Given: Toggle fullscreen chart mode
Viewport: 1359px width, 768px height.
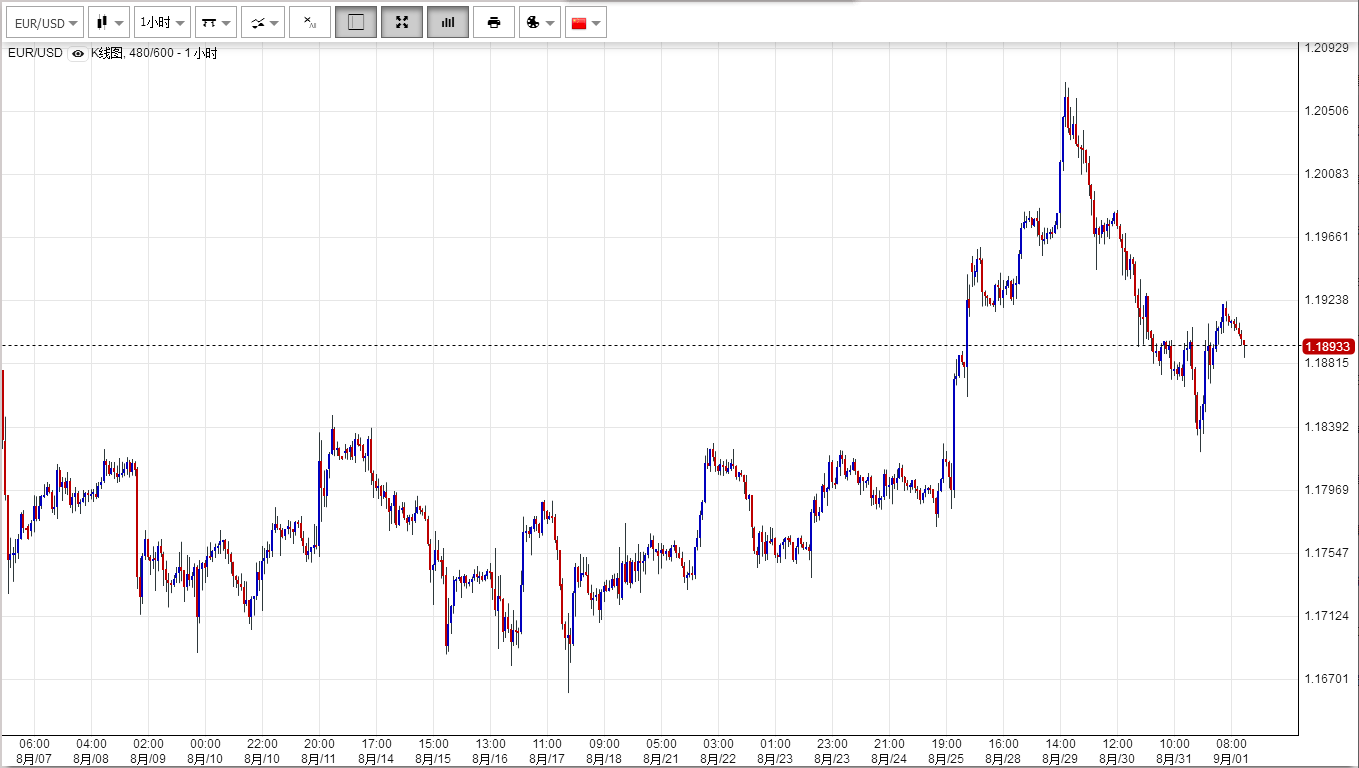Looking at the screenshot, I should 402,22.
